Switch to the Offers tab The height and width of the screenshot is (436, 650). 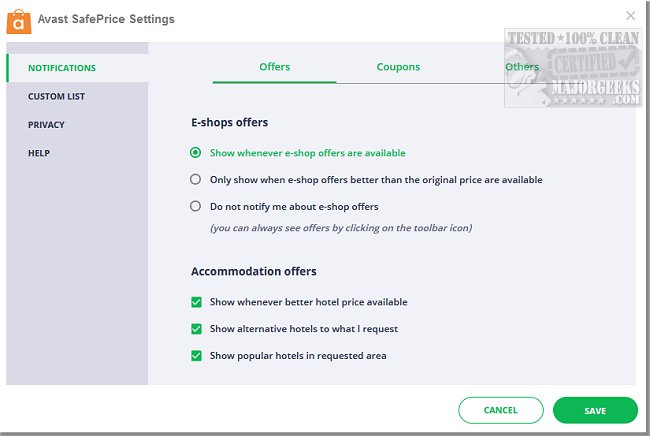[x=274, y=67]
